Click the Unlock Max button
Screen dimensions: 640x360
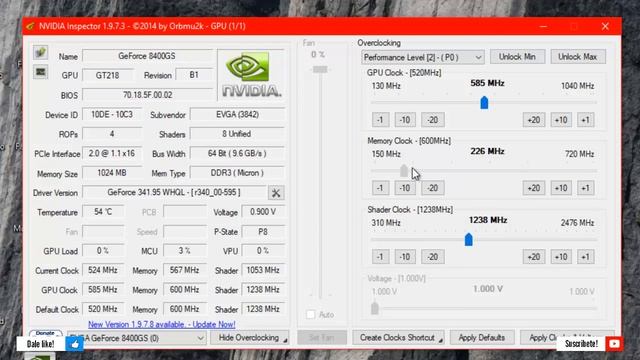click(x=578, y=57)
